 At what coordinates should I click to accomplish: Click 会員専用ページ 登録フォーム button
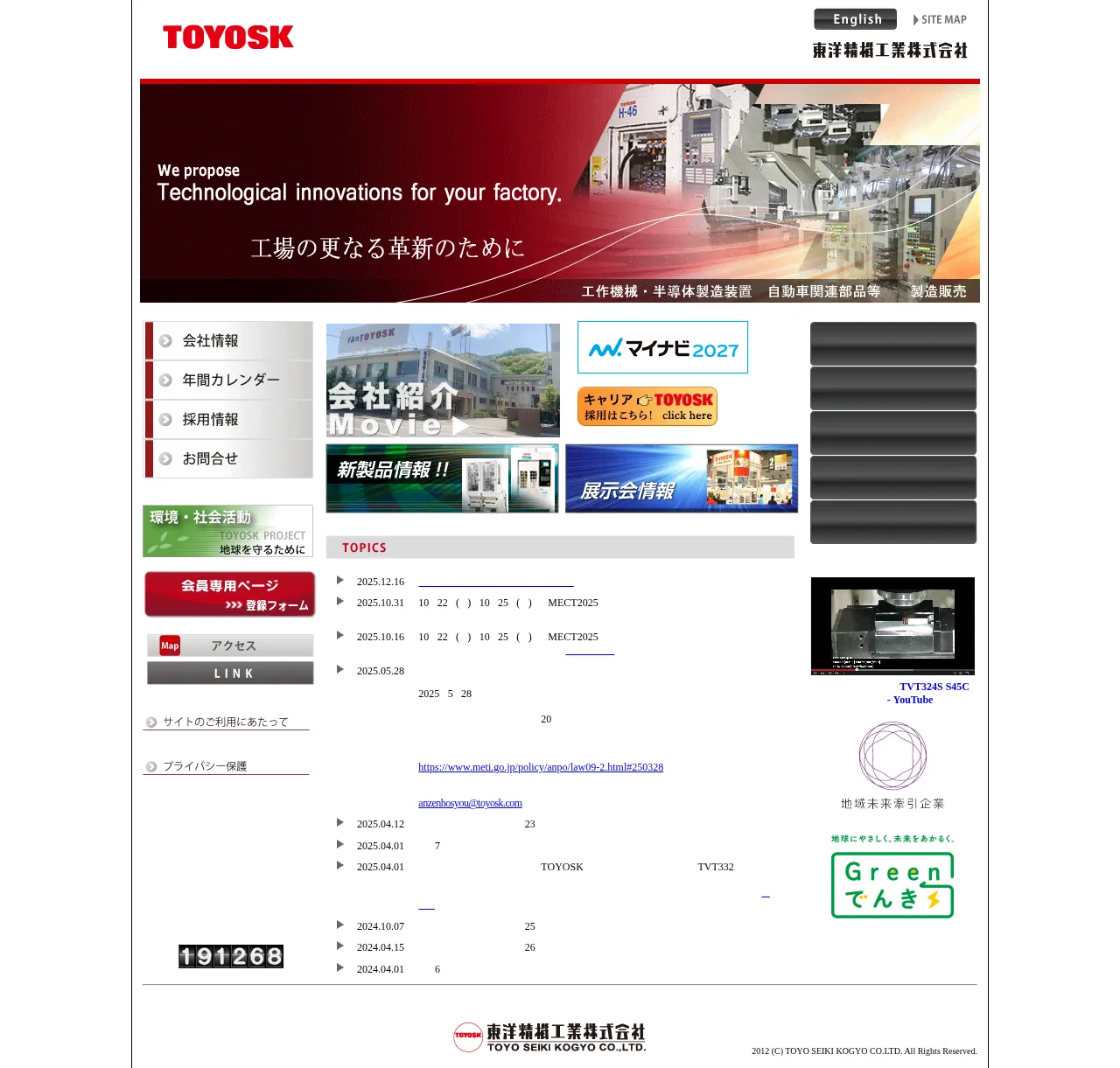229,595
